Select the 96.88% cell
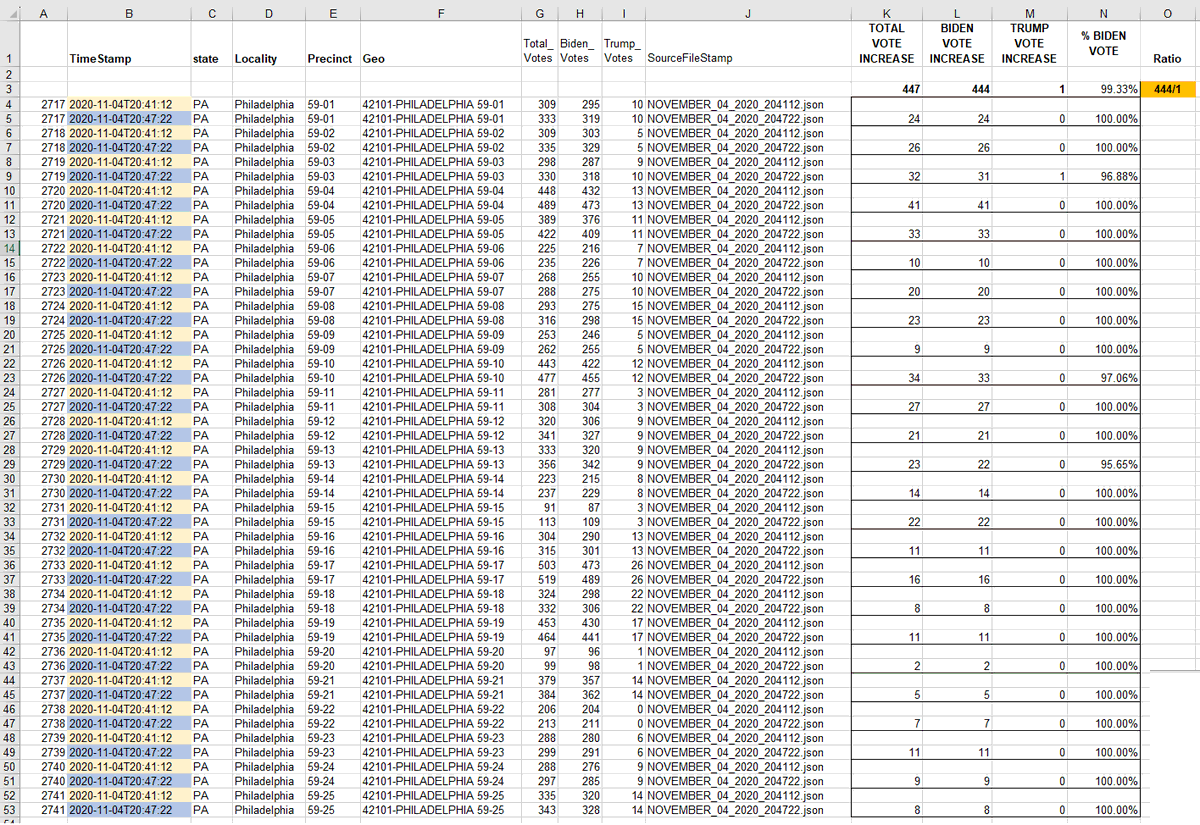This screenshot has width=1200, height=825. tap(1102, 176)
